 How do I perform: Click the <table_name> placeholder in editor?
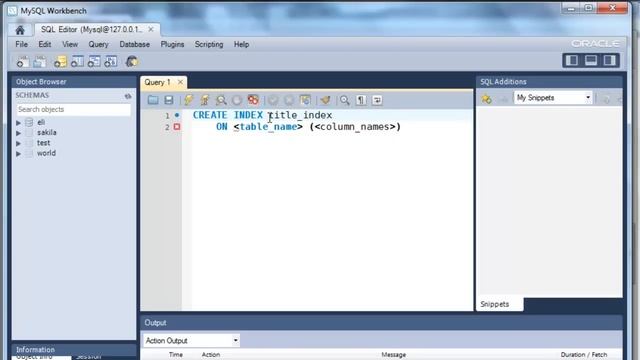point(268,127)
